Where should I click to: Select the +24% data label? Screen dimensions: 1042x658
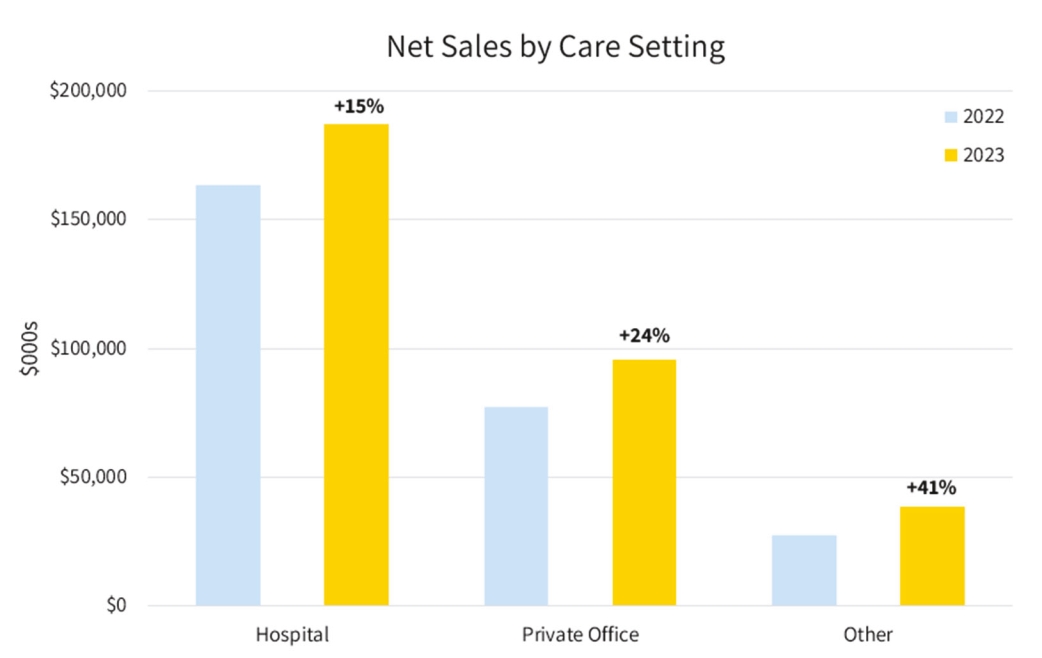coord(644,336)
